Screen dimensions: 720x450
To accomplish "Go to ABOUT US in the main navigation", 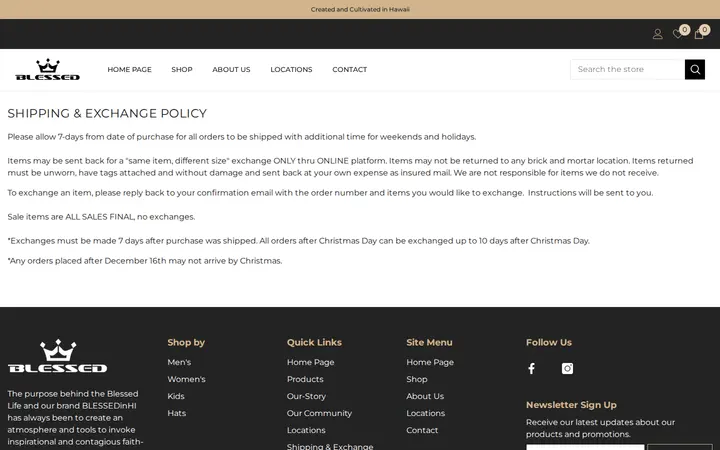I will tap(231, 69).
